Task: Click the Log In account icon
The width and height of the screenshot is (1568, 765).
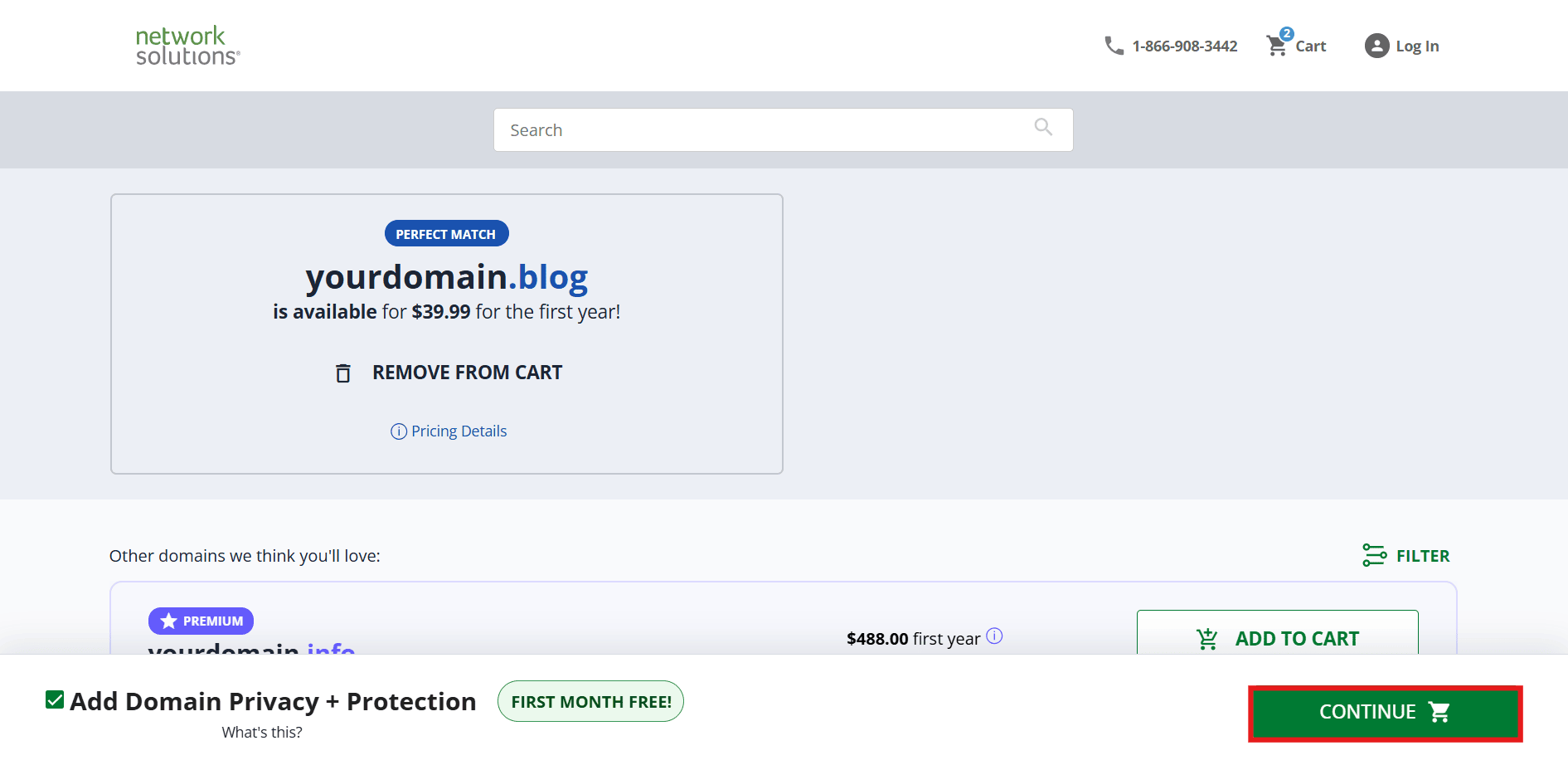Action: tap(1376, 46)
